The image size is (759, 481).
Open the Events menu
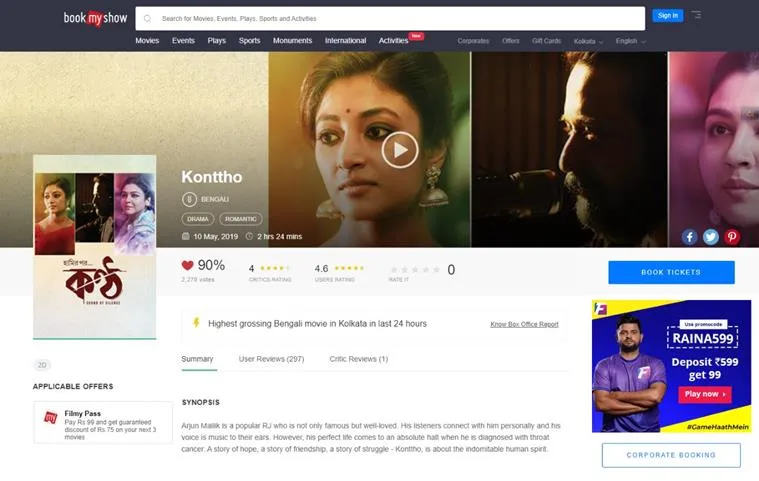click(x=183, y=41)
